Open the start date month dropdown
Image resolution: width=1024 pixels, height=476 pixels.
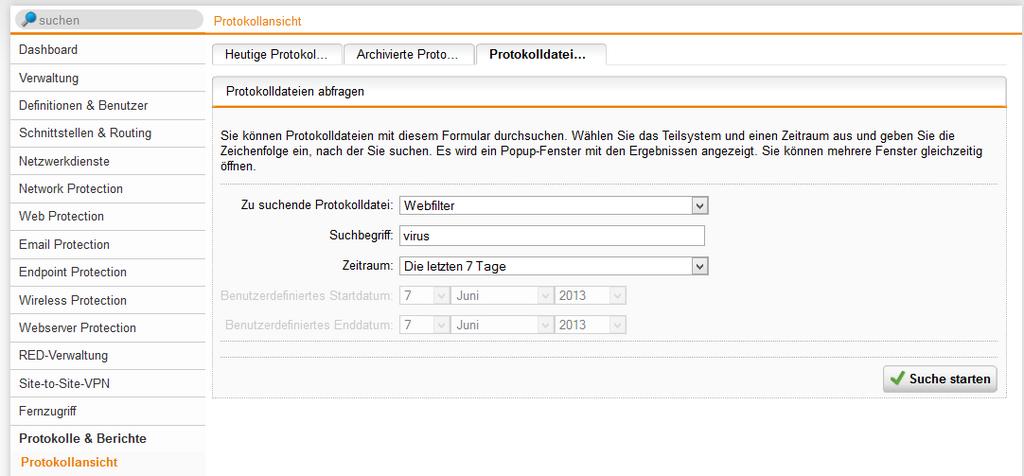coord(503,296)
